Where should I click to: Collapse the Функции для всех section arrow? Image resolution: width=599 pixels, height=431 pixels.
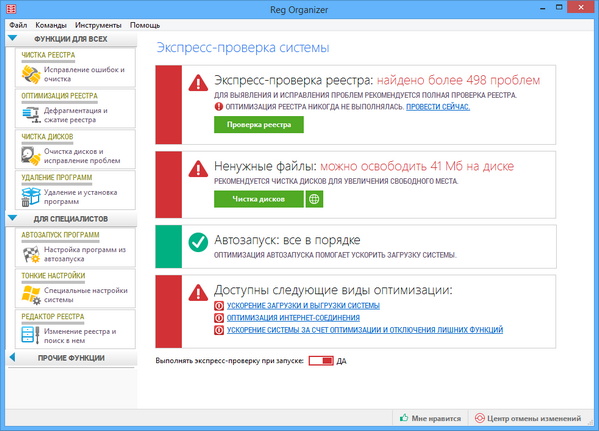pyautogui.click(x=13, y=38)
